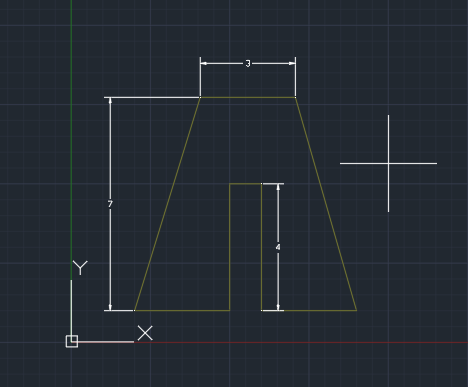Select the left vertical line of the slot
Screen dimensions: 468x387
(230, 247)
